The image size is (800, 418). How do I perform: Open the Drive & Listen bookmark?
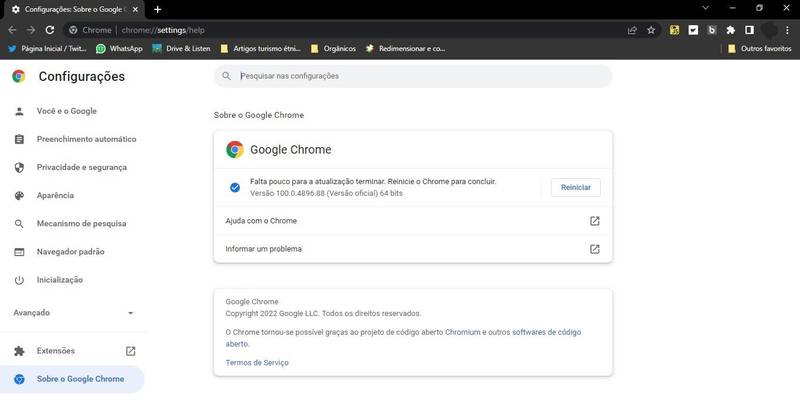click(x=181, y=48)
